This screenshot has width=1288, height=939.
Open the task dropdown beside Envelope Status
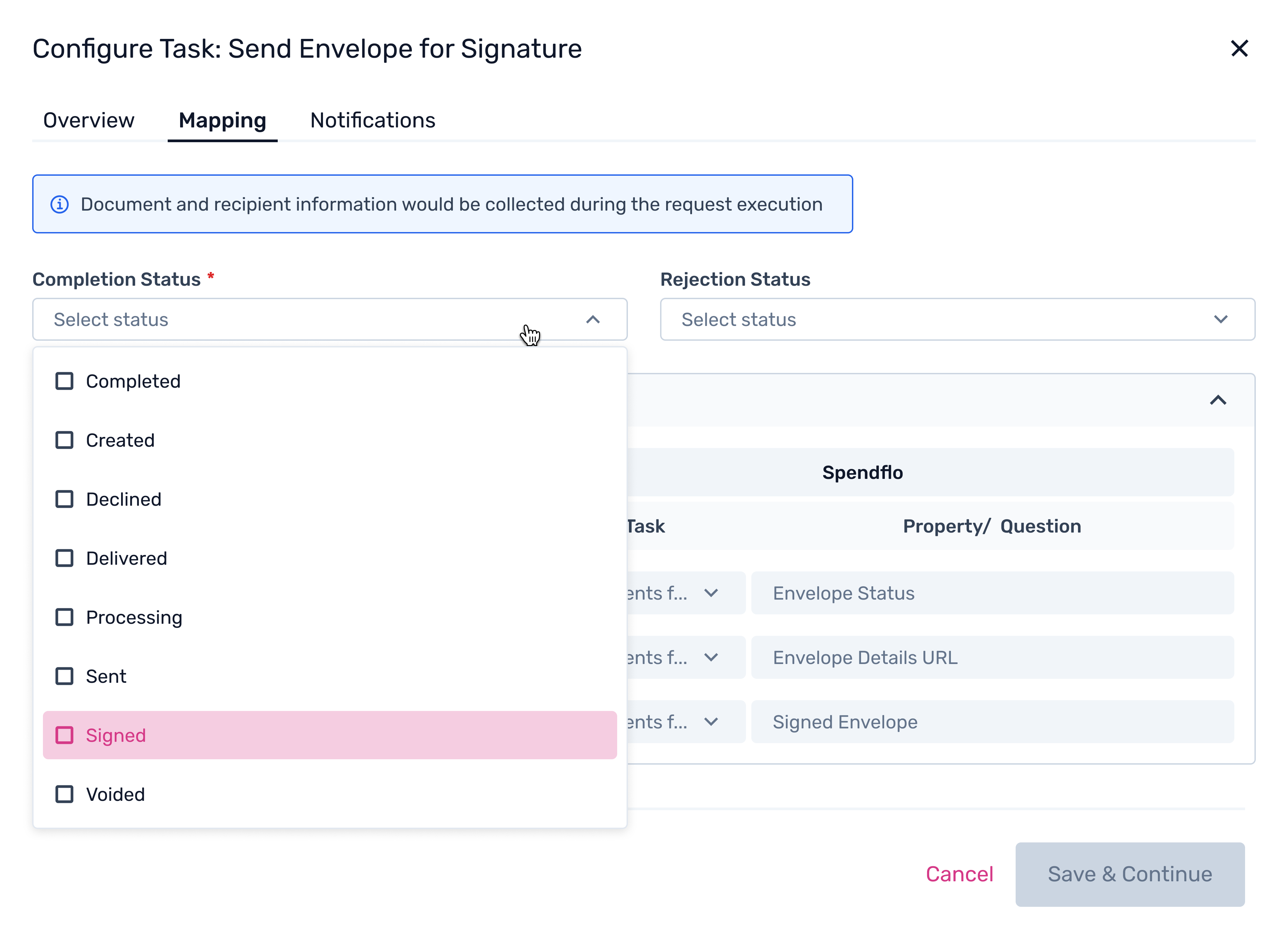pos(710,593)
